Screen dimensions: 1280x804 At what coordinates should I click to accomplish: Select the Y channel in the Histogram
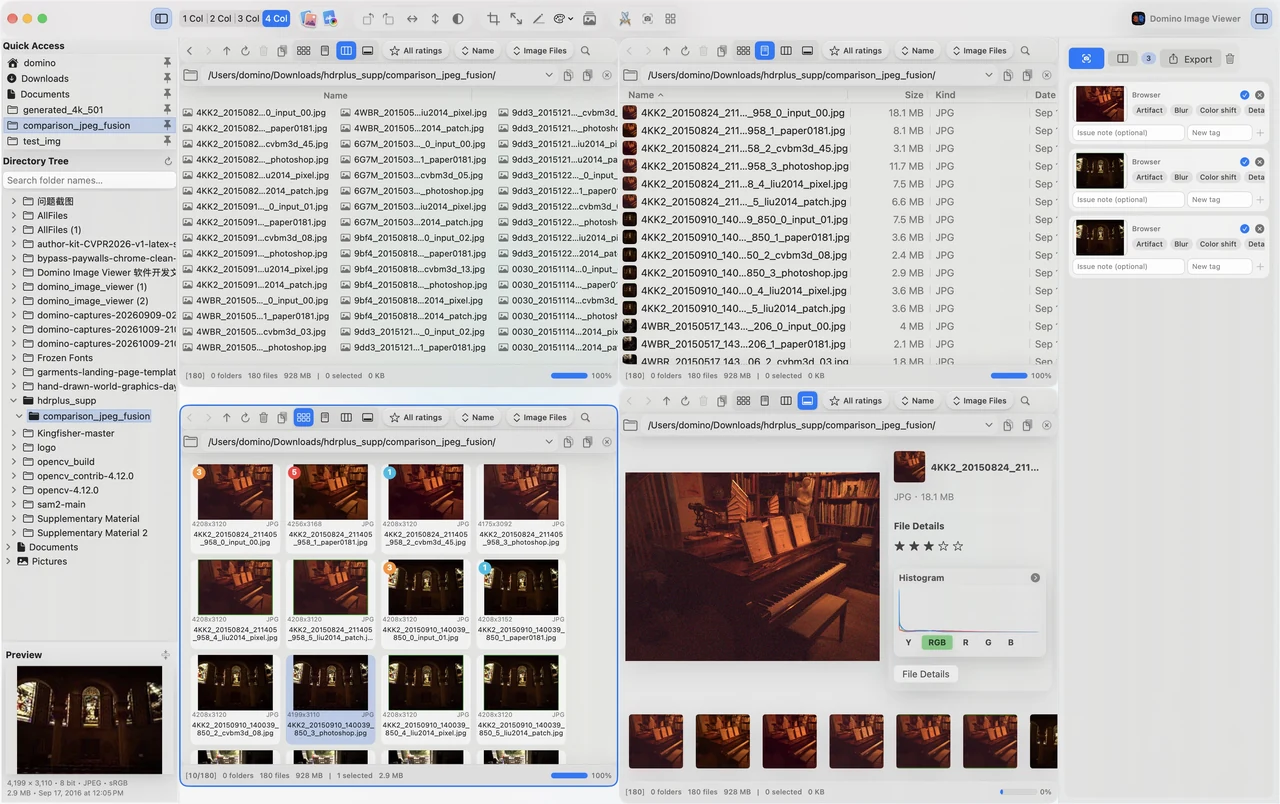click(x=908, y=643)
